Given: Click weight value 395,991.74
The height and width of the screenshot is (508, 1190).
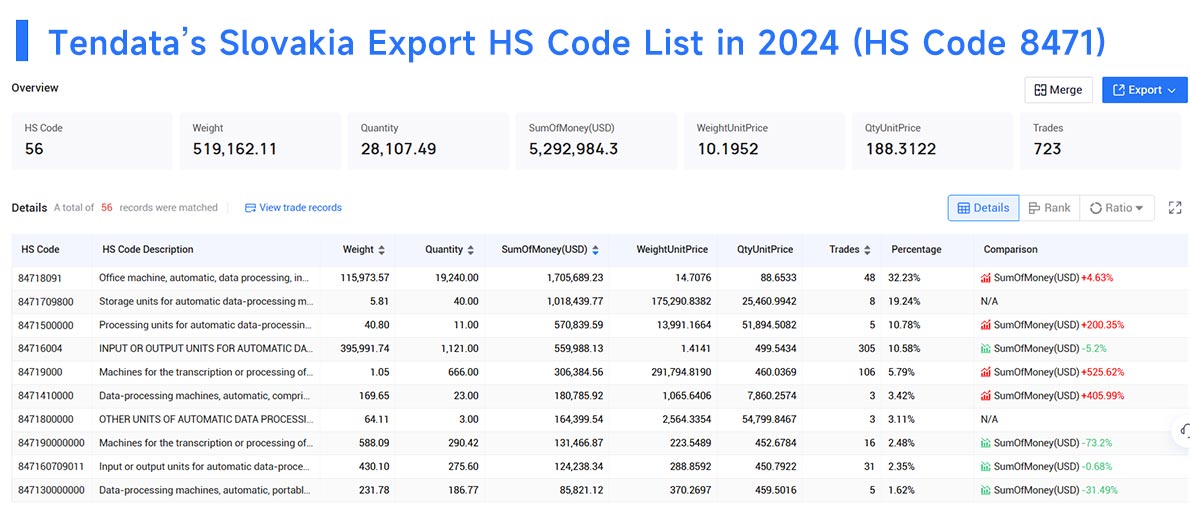Looking at the screenshot, I should coord(365,349).
